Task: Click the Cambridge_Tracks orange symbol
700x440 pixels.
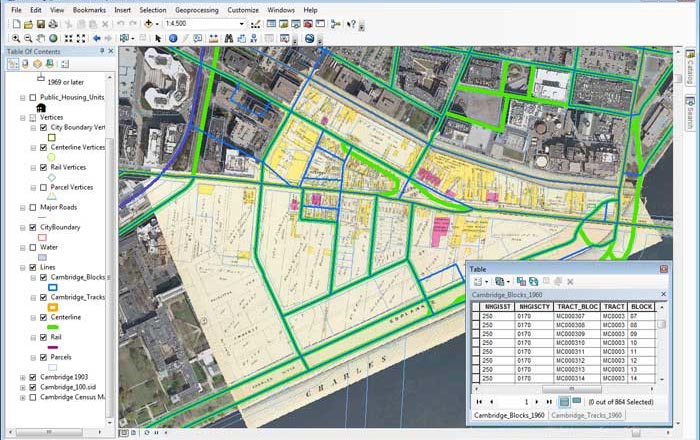Action: [53, 307]
